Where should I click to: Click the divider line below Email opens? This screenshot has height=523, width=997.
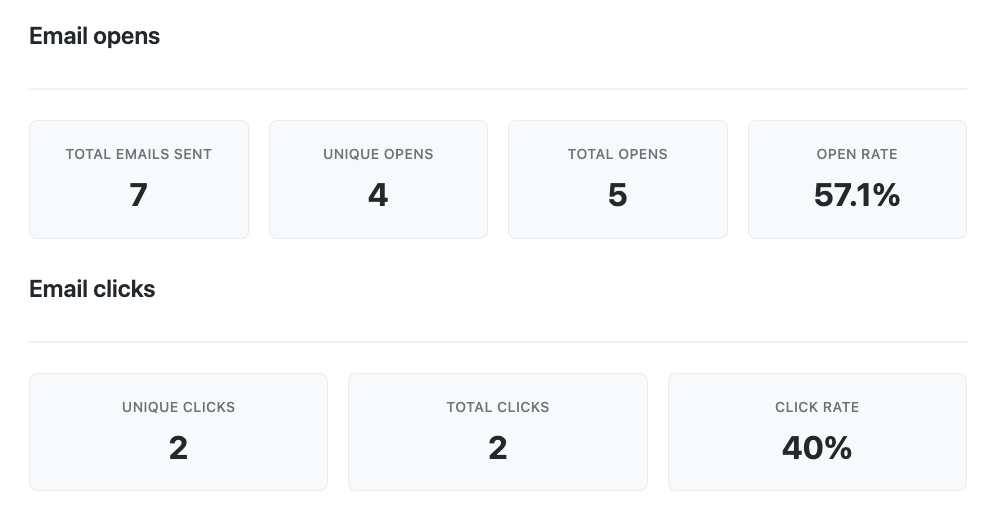pos(498,89)
